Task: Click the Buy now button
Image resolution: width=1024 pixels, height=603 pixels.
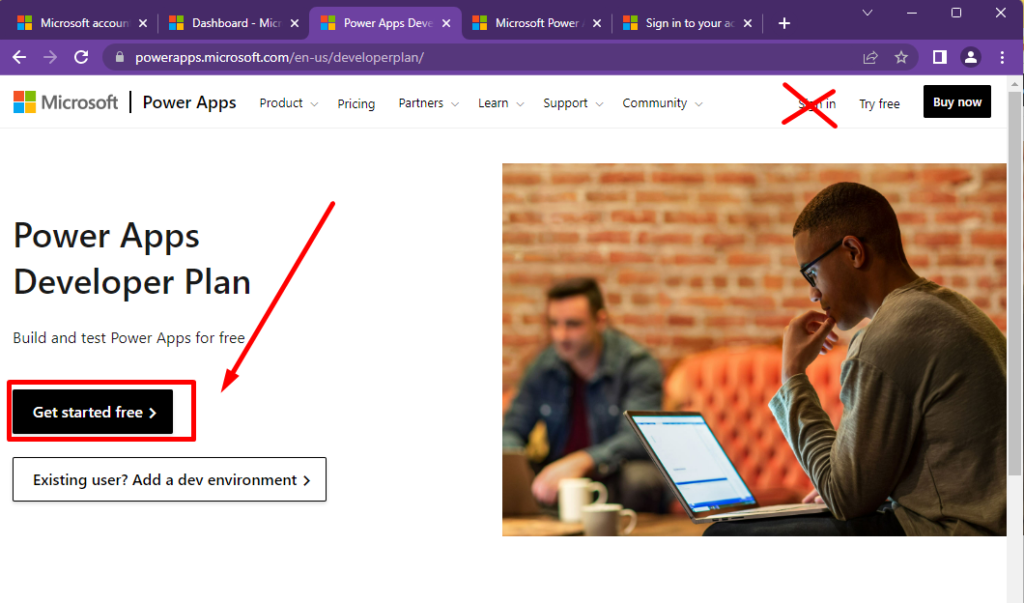Action: pos(957,102)
